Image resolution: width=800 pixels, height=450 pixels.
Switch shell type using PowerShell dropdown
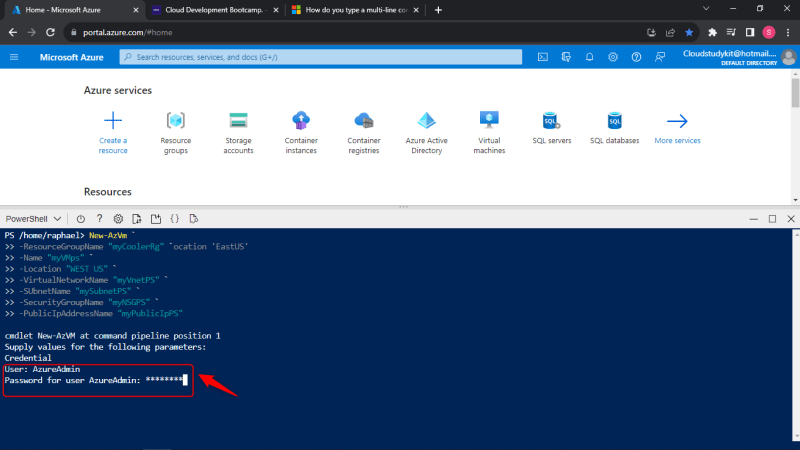coord(33,219)
